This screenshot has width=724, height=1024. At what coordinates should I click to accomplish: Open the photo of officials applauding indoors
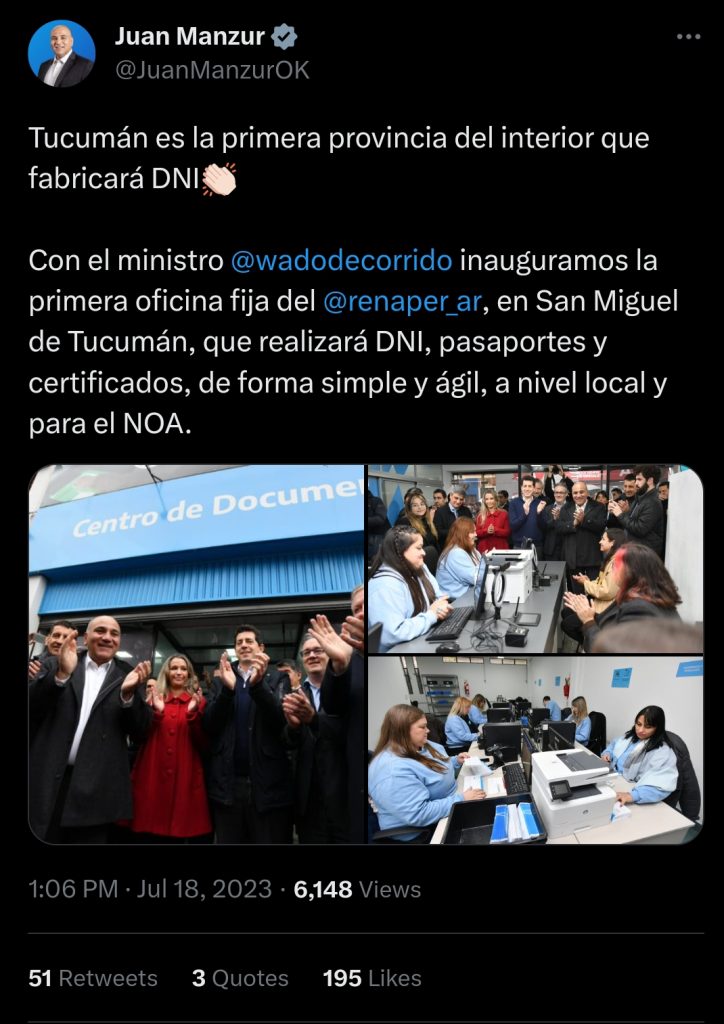(535, 558)
